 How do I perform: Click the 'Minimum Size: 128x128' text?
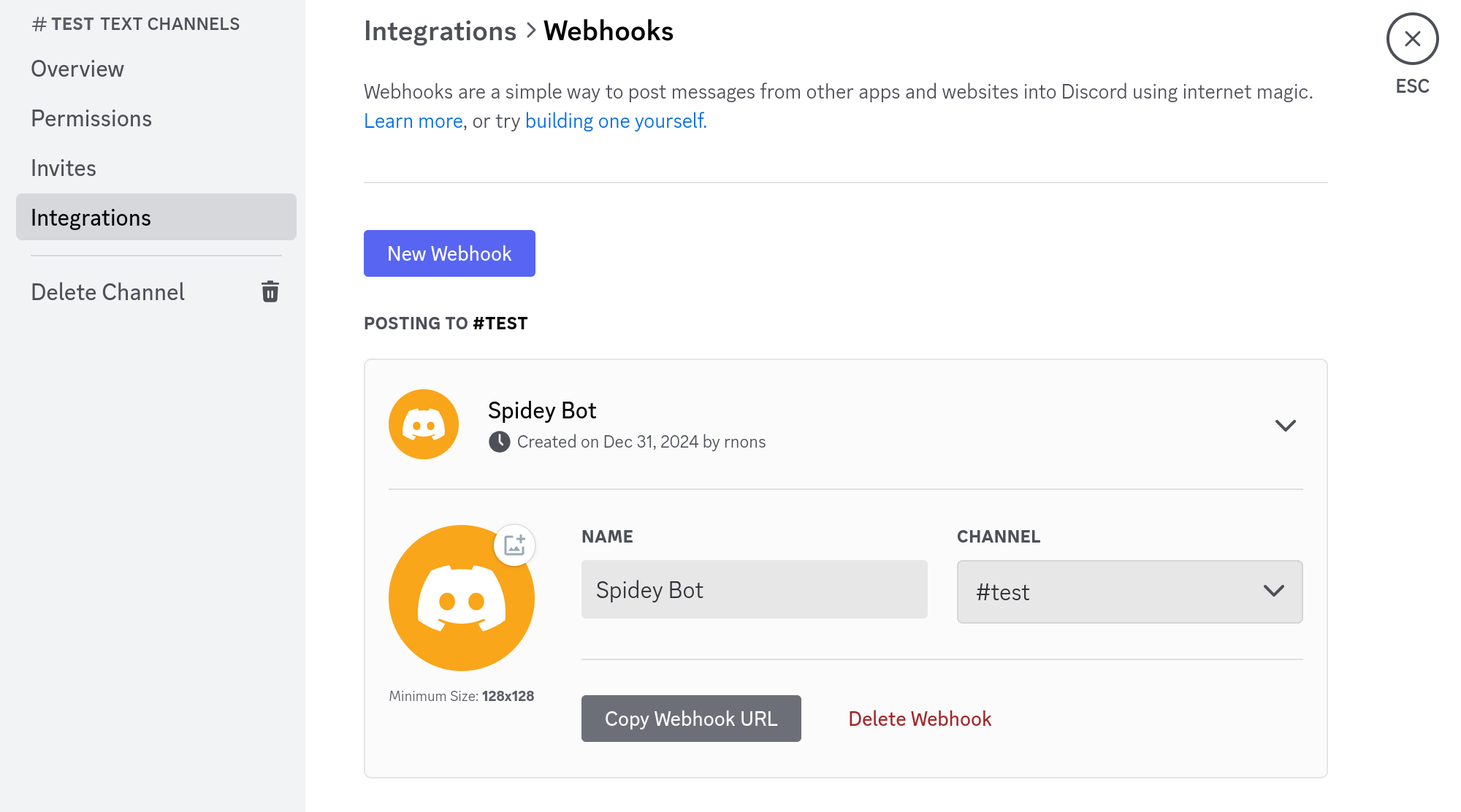click(x=462, y=696)
